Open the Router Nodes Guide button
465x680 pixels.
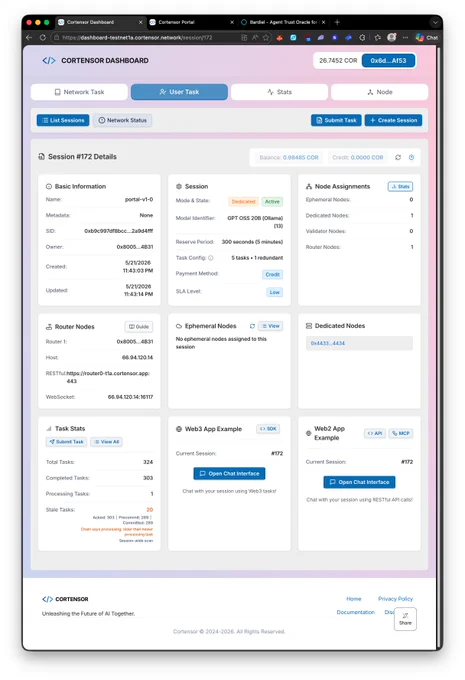coord(139,327)
